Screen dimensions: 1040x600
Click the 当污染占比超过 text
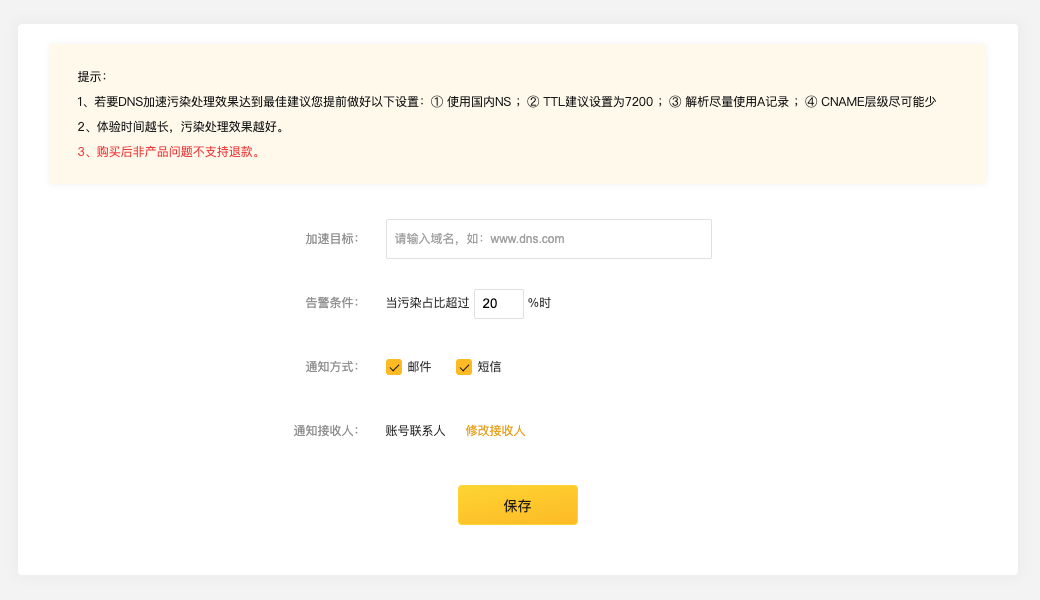427,303
